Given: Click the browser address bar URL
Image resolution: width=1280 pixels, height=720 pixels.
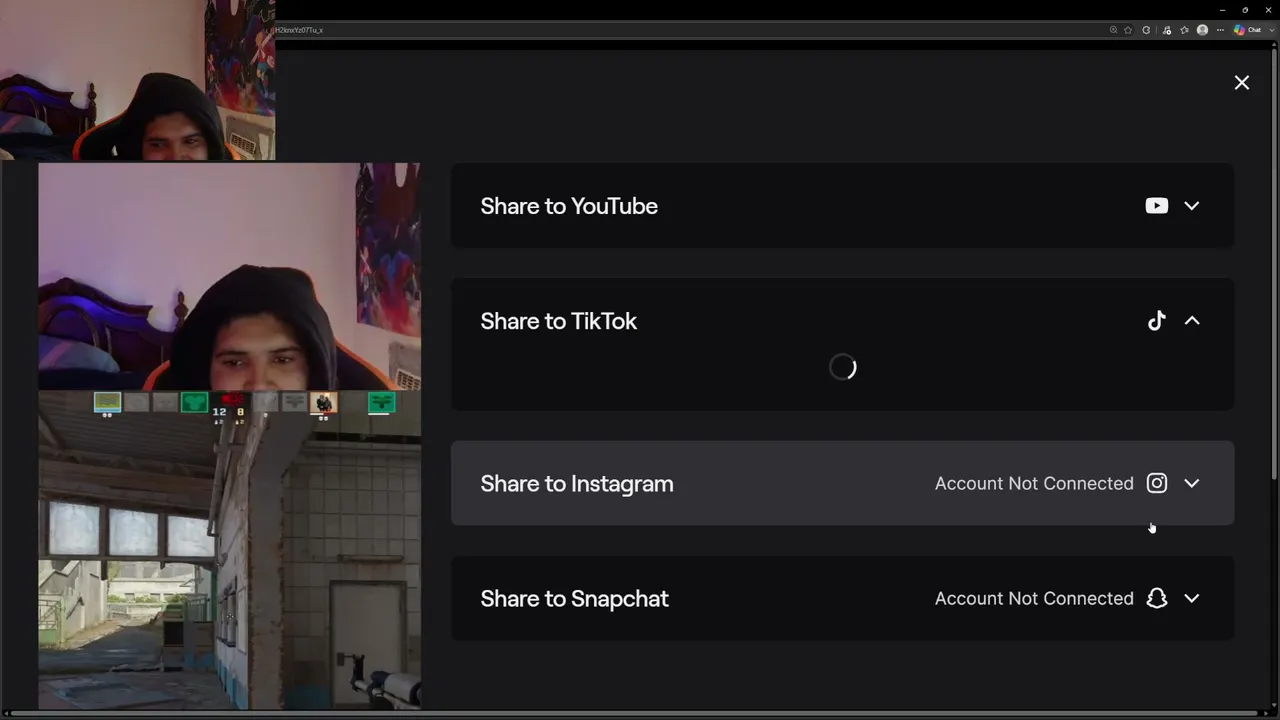Looking at the screenshot, I should click(x=299, y=30).
